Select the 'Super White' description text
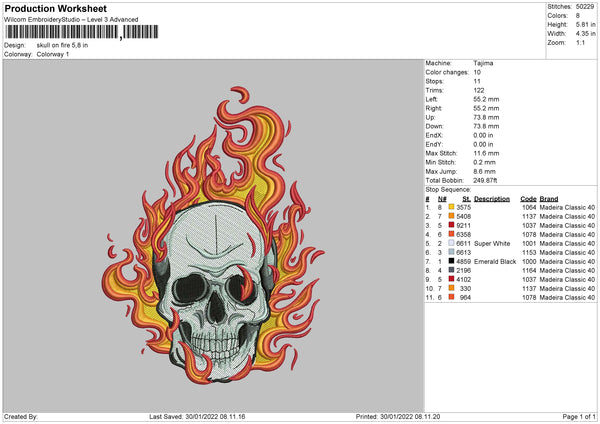 click(x=492, y=243)
